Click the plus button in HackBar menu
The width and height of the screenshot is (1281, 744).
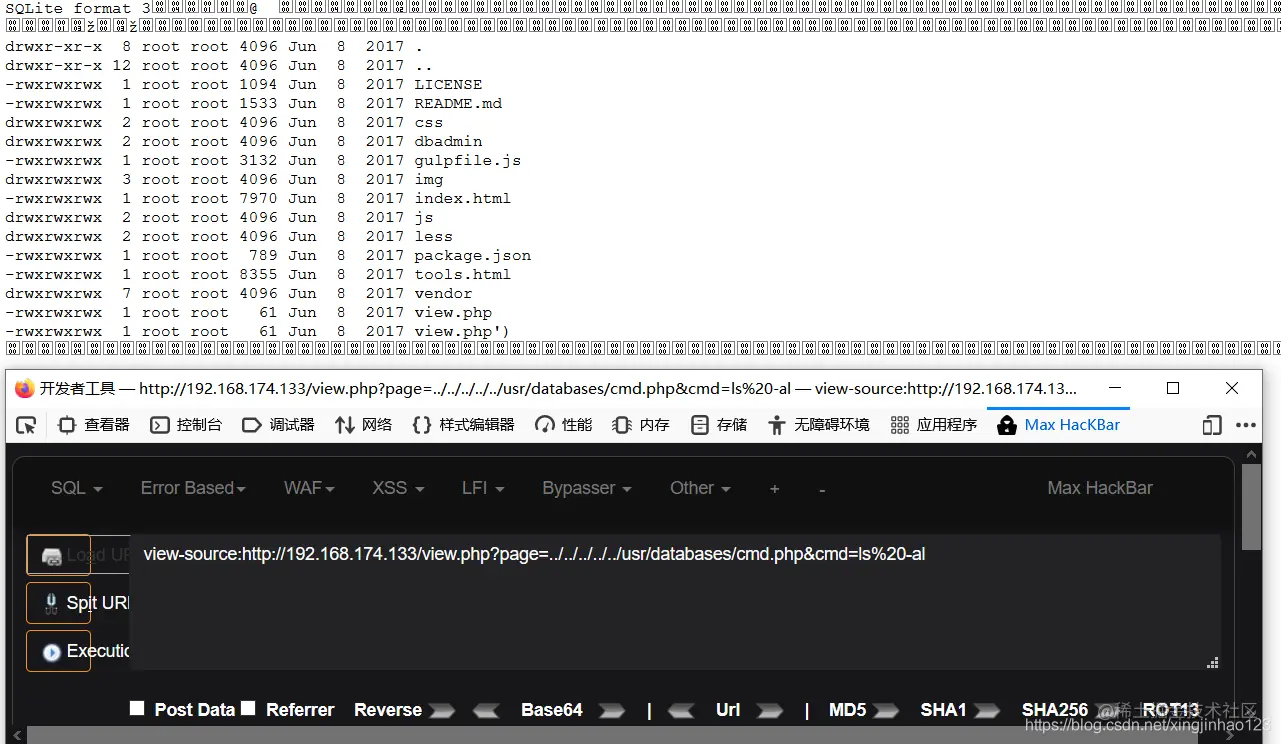[x=774, y=489]
